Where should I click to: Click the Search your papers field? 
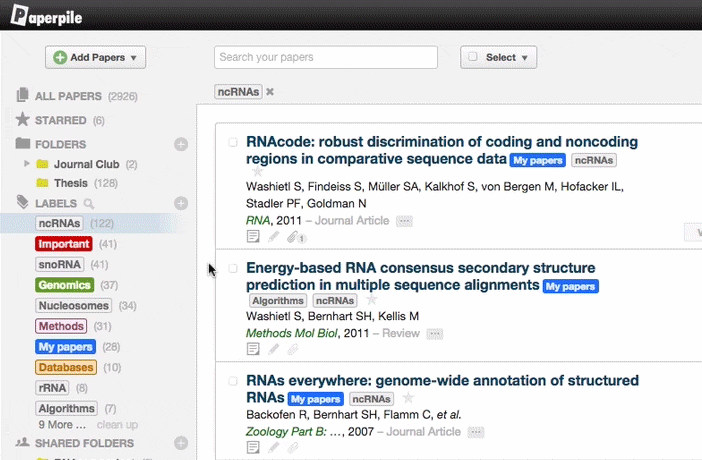(326, 57)
